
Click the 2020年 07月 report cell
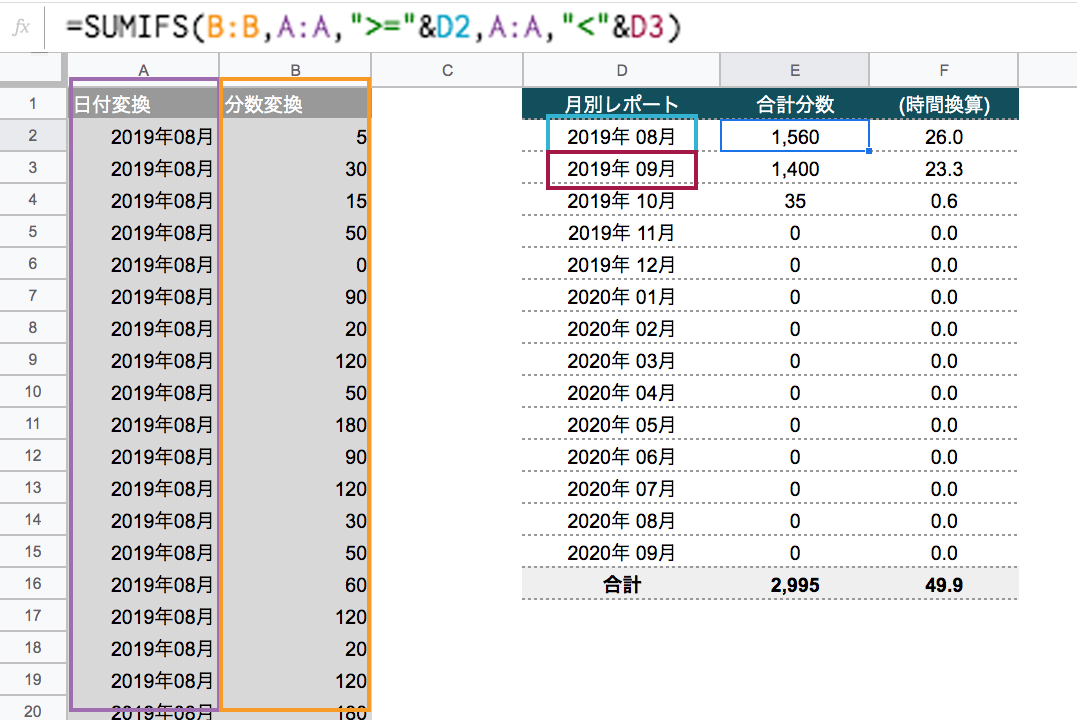(622, 488)
